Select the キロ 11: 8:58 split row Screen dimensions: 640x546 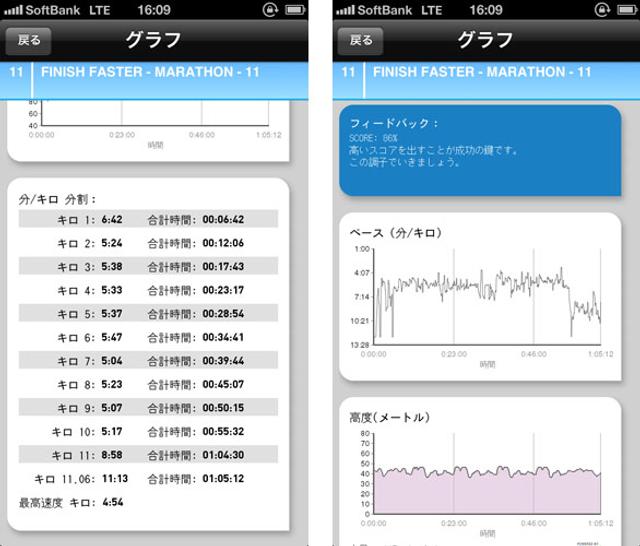coord(148,455)
